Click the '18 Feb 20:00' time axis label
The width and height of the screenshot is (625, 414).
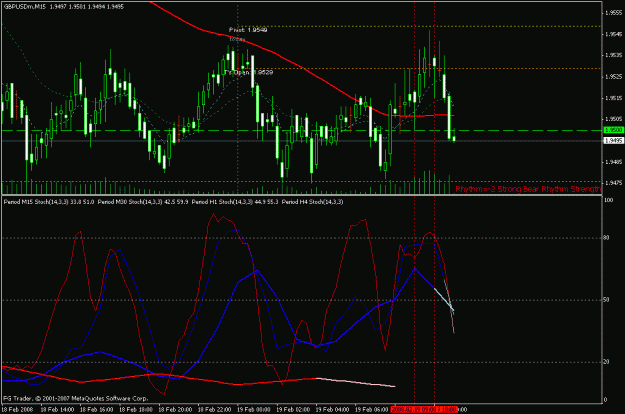(x=175, y=409)
